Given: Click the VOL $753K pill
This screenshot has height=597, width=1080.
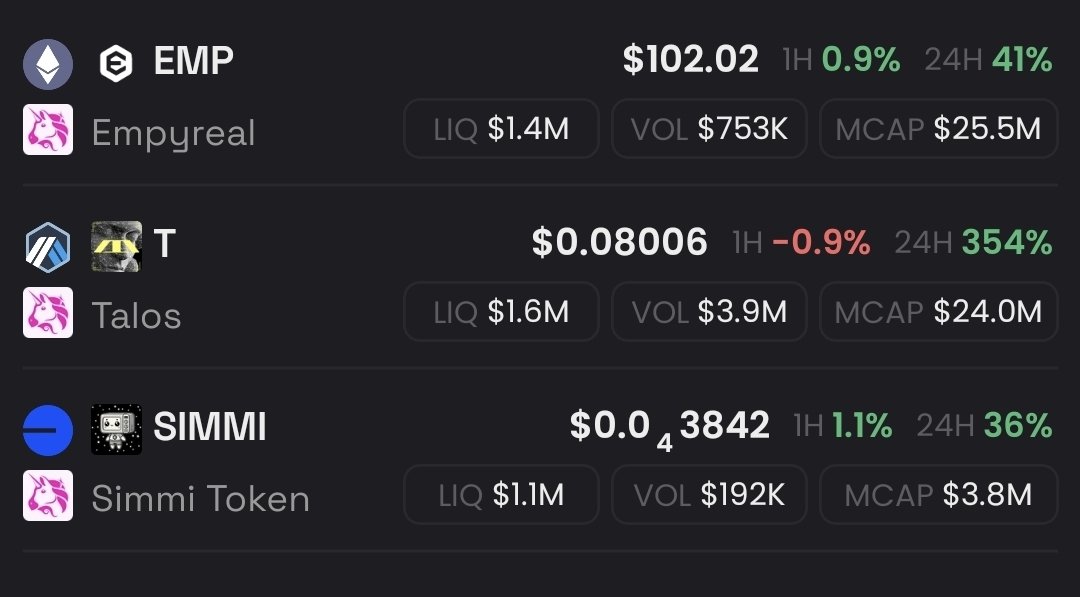Looking at the screenshot, I should [x=709, y=129].
